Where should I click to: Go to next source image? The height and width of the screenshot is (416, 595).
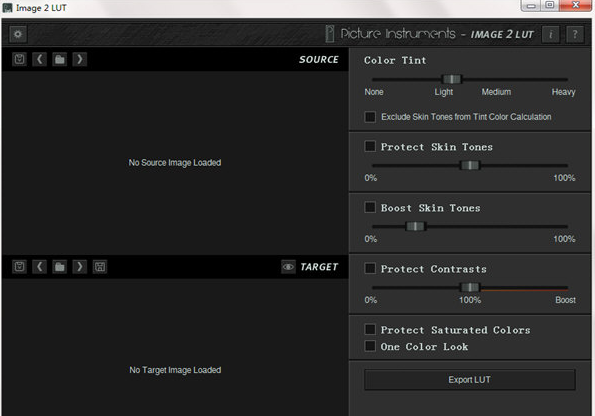[80, 59]
